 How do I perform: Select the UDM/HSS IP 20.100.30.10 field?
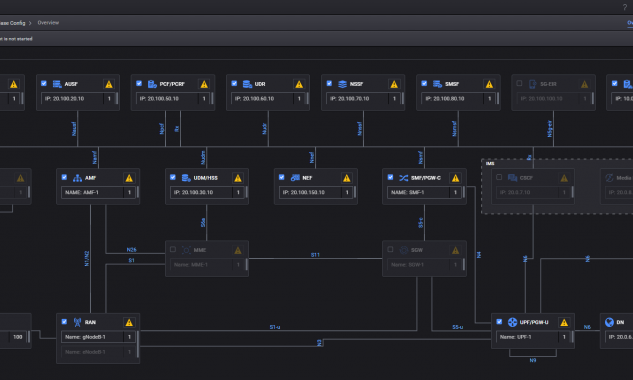pos(207,192)
